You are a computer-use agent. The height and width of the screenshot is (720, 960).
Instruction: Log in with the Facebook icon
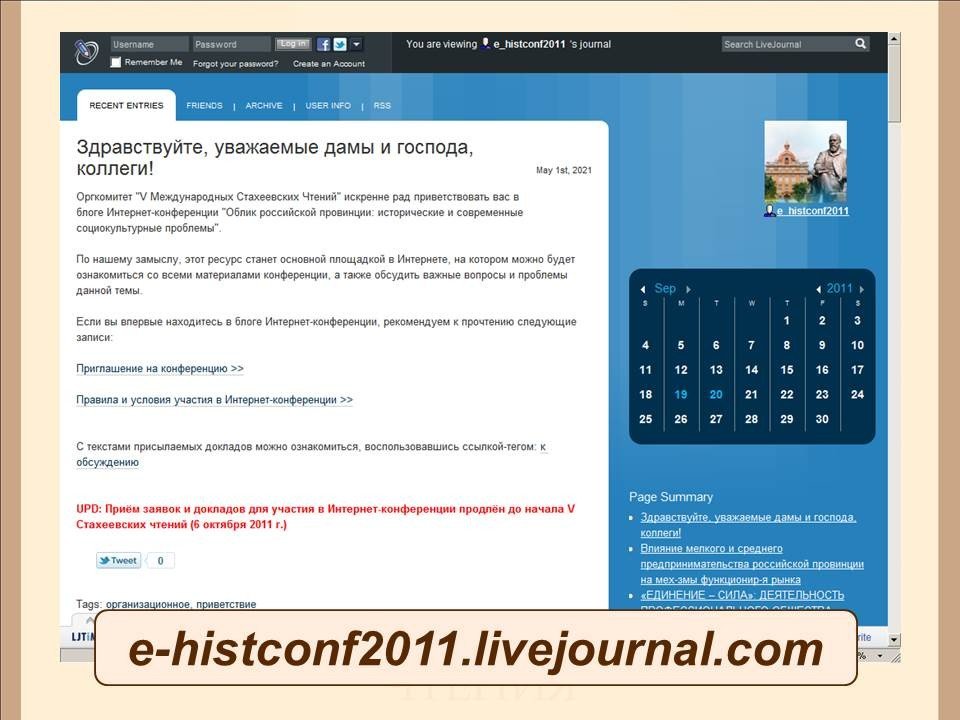324,44
